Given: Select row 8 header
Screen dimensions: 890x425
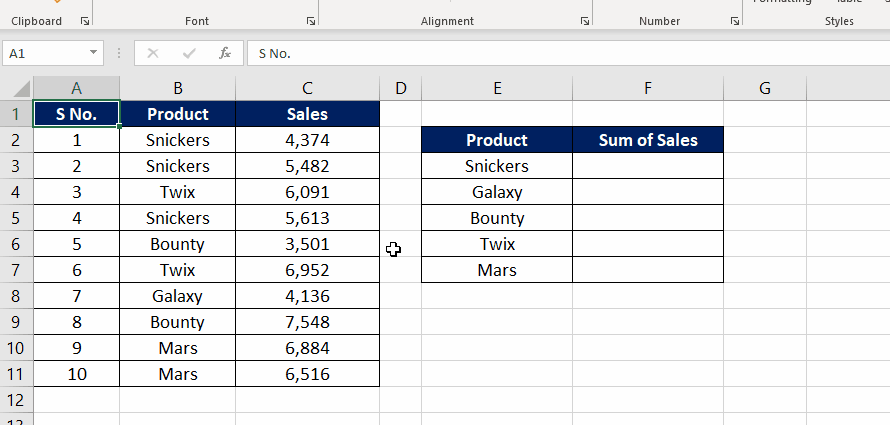Looking at the screenshot, I should (16, 296).
